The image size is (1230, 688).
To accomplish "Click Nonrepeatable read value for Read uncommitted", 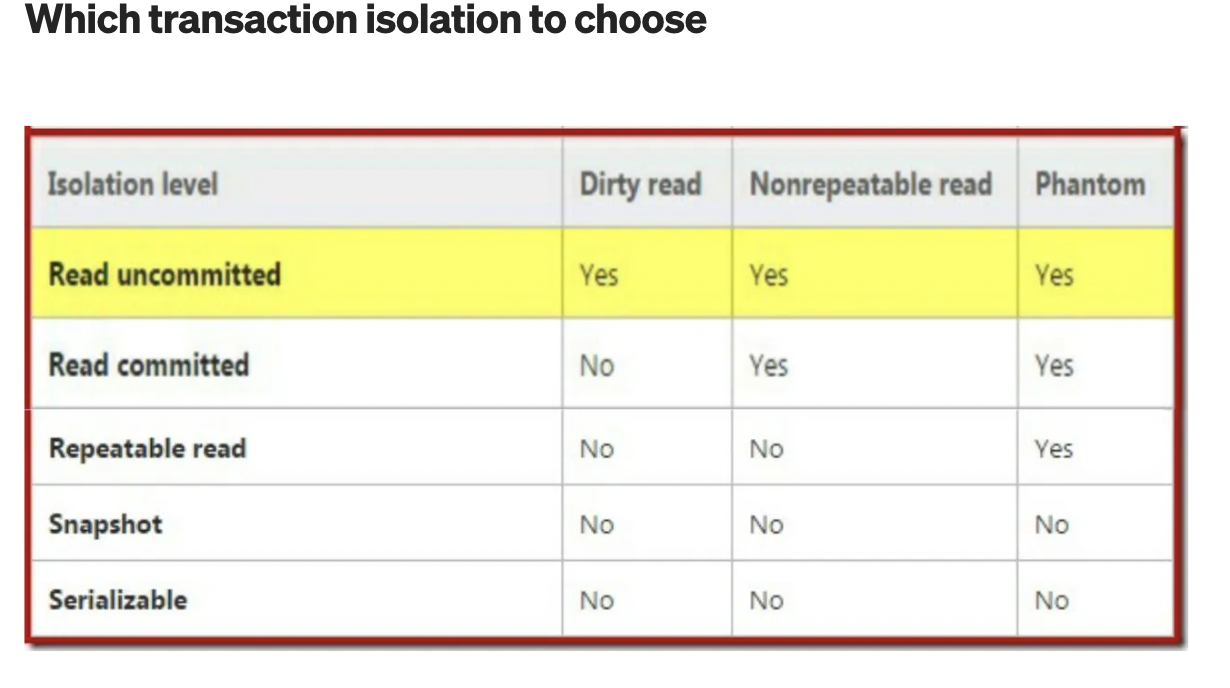I will click(768, 274).
